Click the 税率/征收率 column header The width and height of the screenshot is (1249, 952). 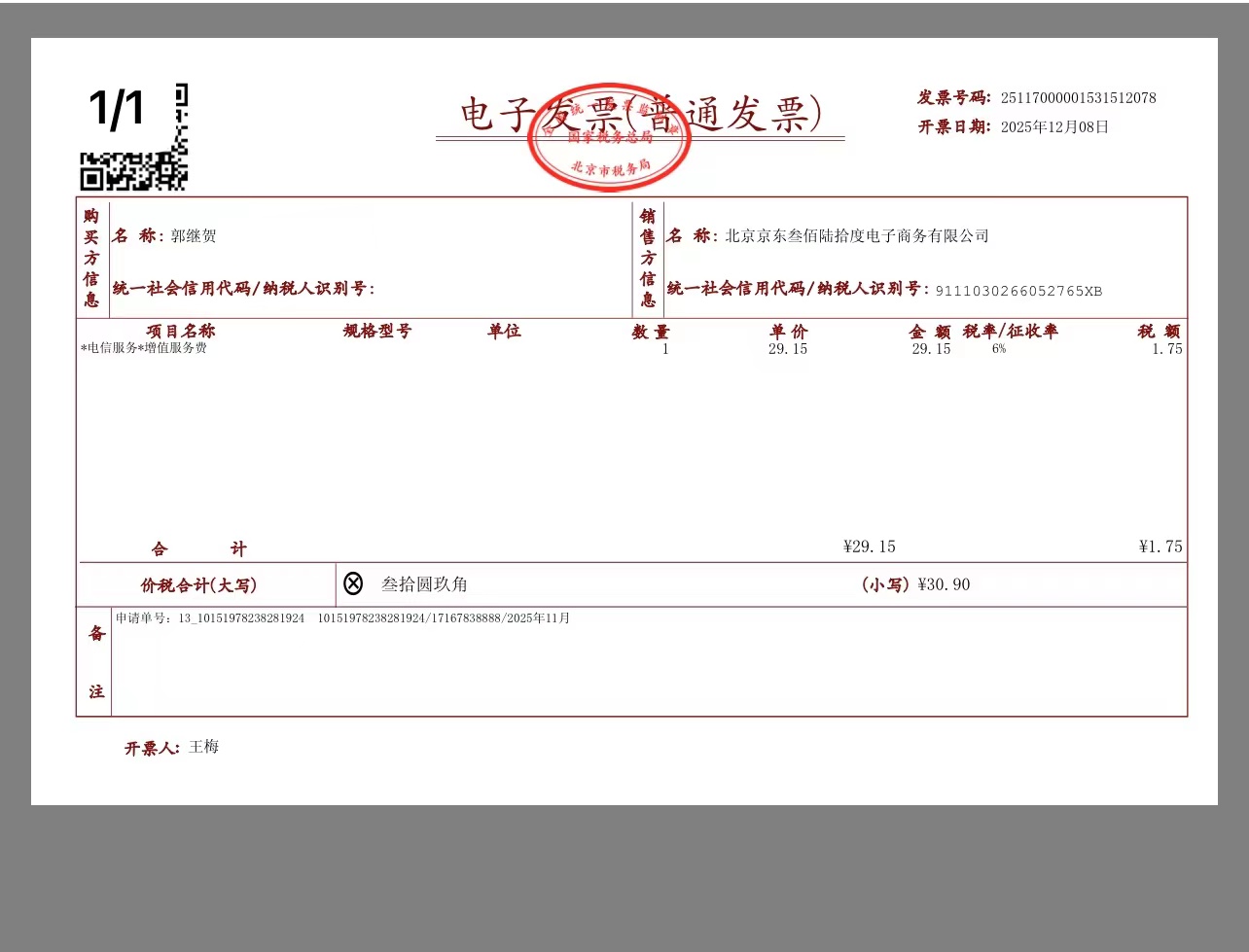(x=1010, y=332)
